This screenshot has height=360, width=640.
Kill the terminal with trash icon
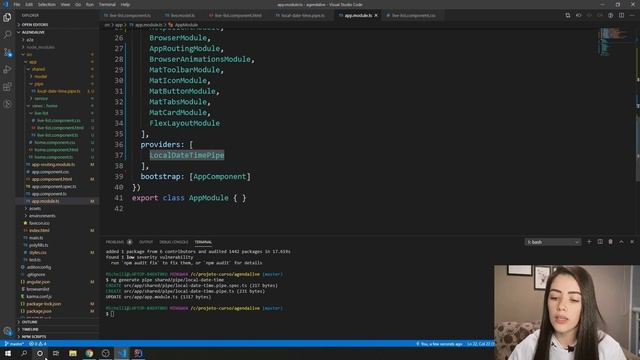(x=610, y=242)
